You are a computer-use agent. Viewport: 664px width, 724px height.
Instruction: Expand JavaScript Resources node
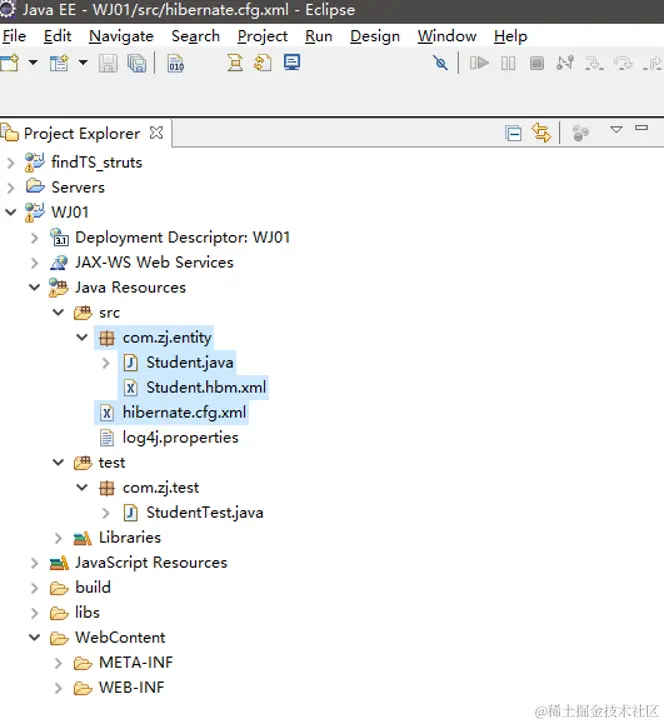click(35, 563)
